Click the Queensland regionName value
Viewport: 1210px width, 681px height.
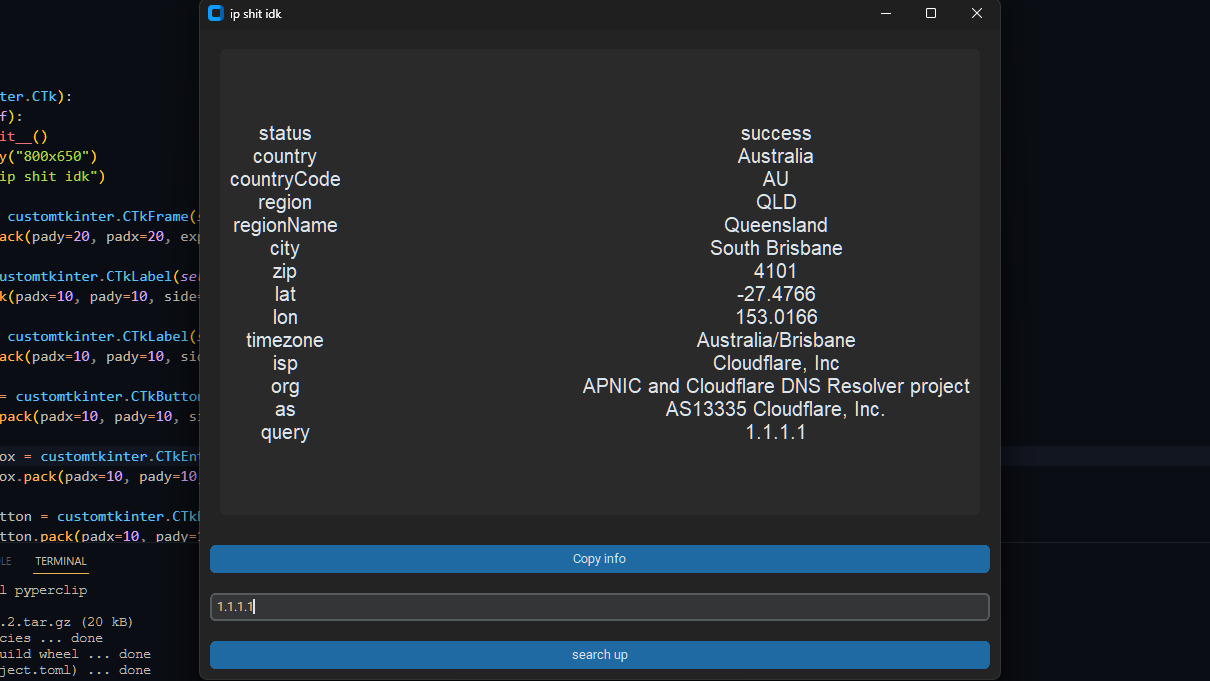pyautogui.click(x=775, y=225)
